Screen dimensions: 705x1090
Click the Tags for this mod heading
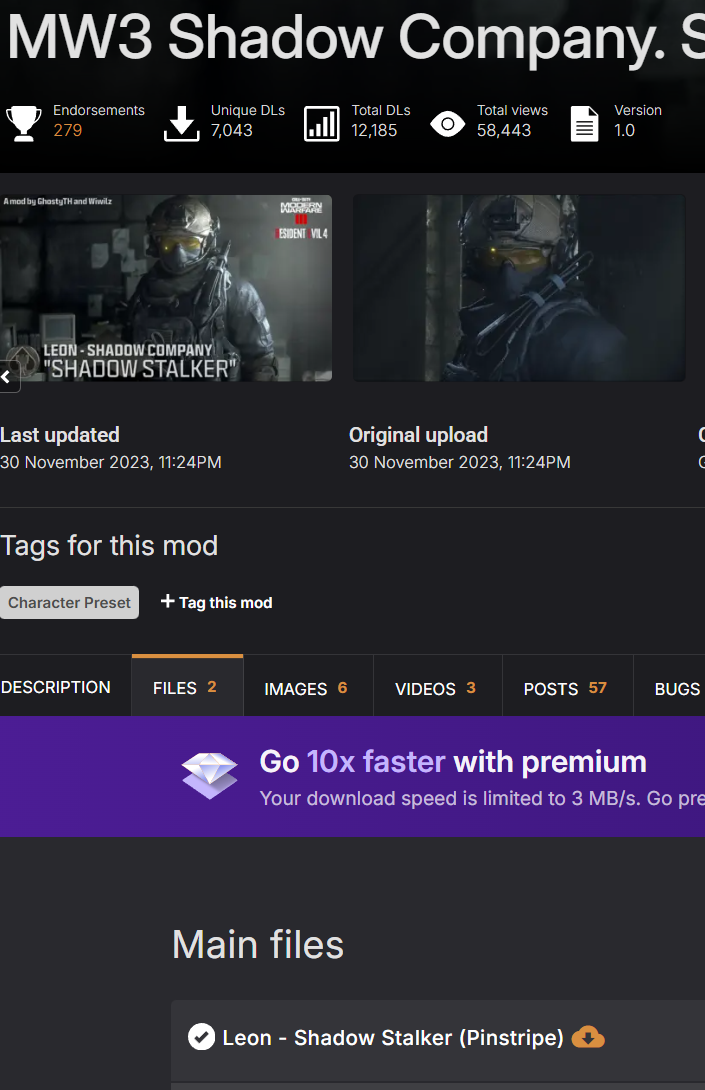click(109, 546)
